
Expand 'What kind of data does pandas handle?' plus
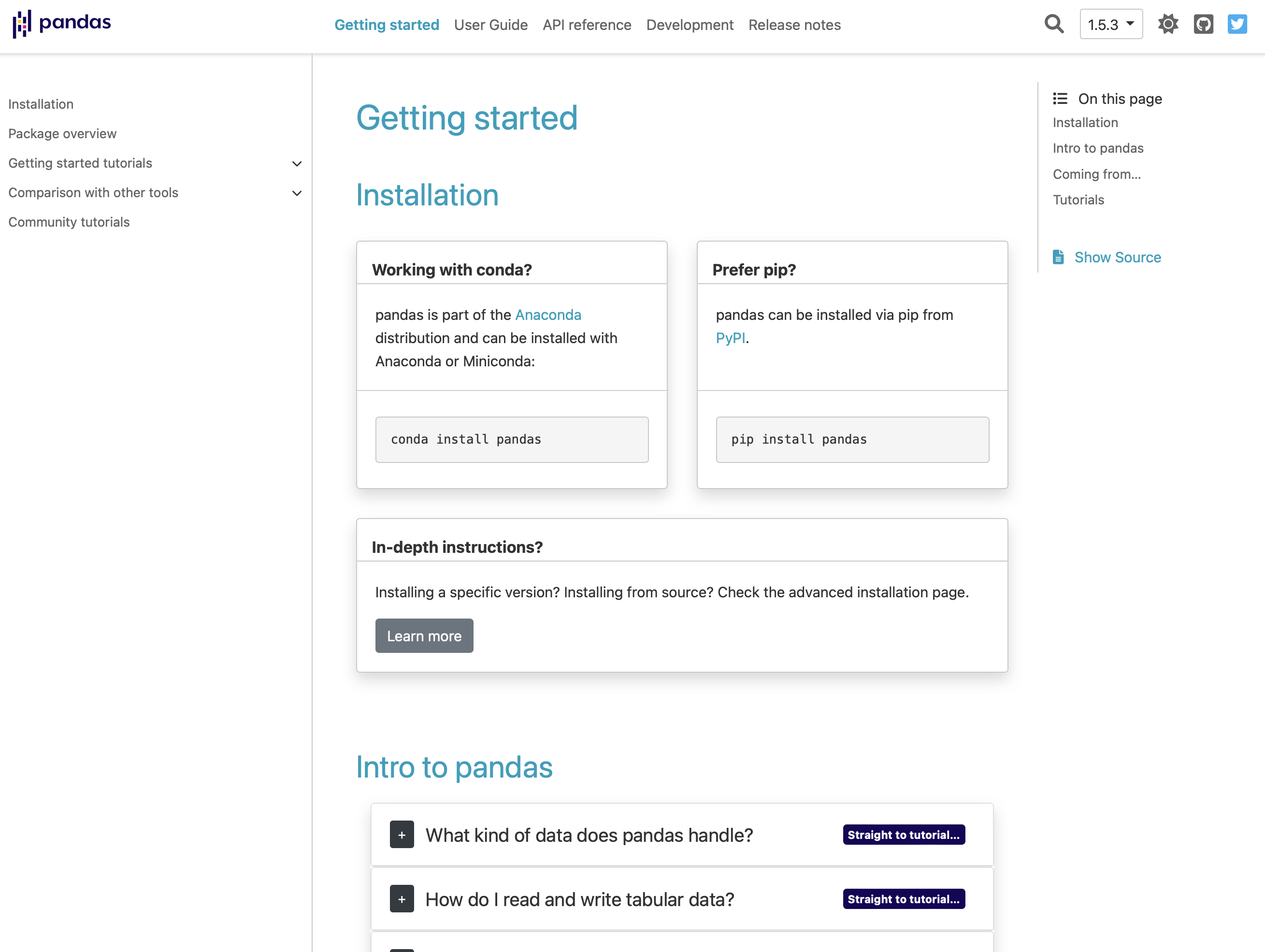[x=402, y=835]
